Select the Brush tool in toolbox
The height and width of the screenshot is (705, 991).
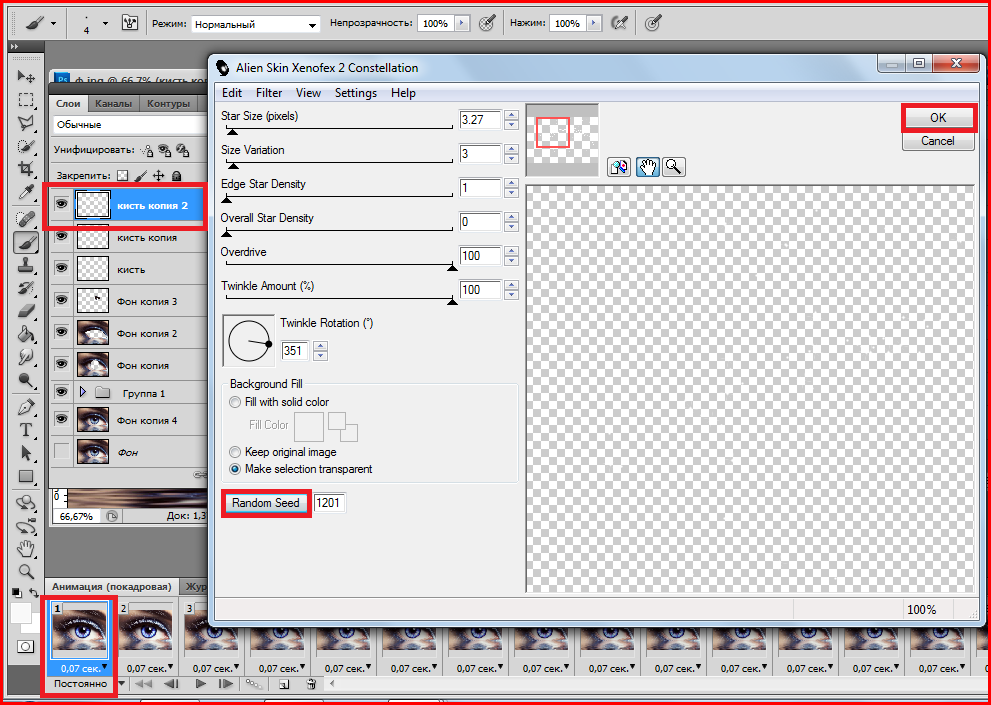click(25, 242)
